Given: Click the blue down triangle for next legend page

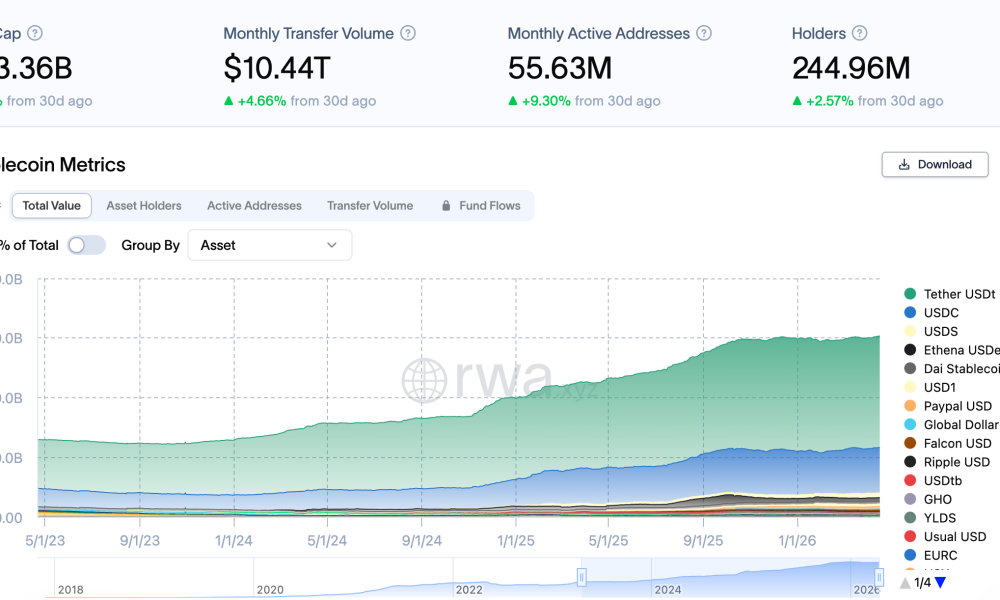Looking at the screenshot, I should point(939,583).
